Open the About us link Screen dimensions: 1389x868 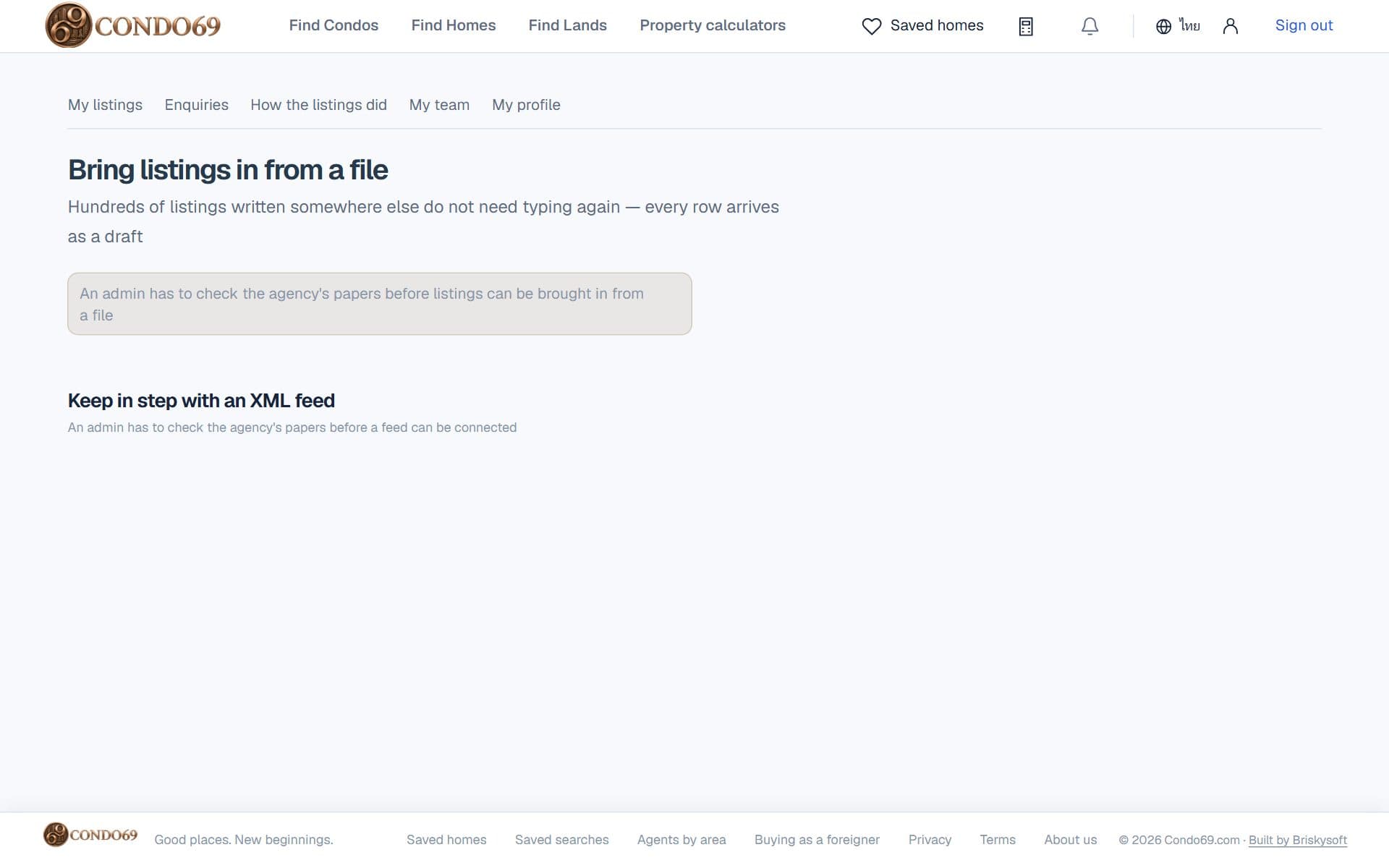pyautogui.click(x=1070, y=840)
